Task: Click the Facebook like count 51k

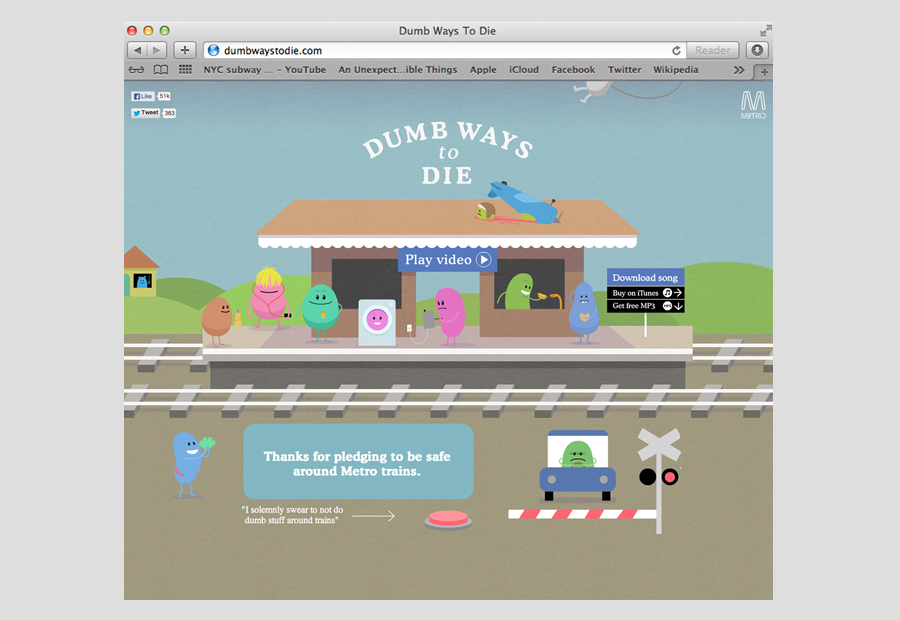Action: [x=164, y=96]
